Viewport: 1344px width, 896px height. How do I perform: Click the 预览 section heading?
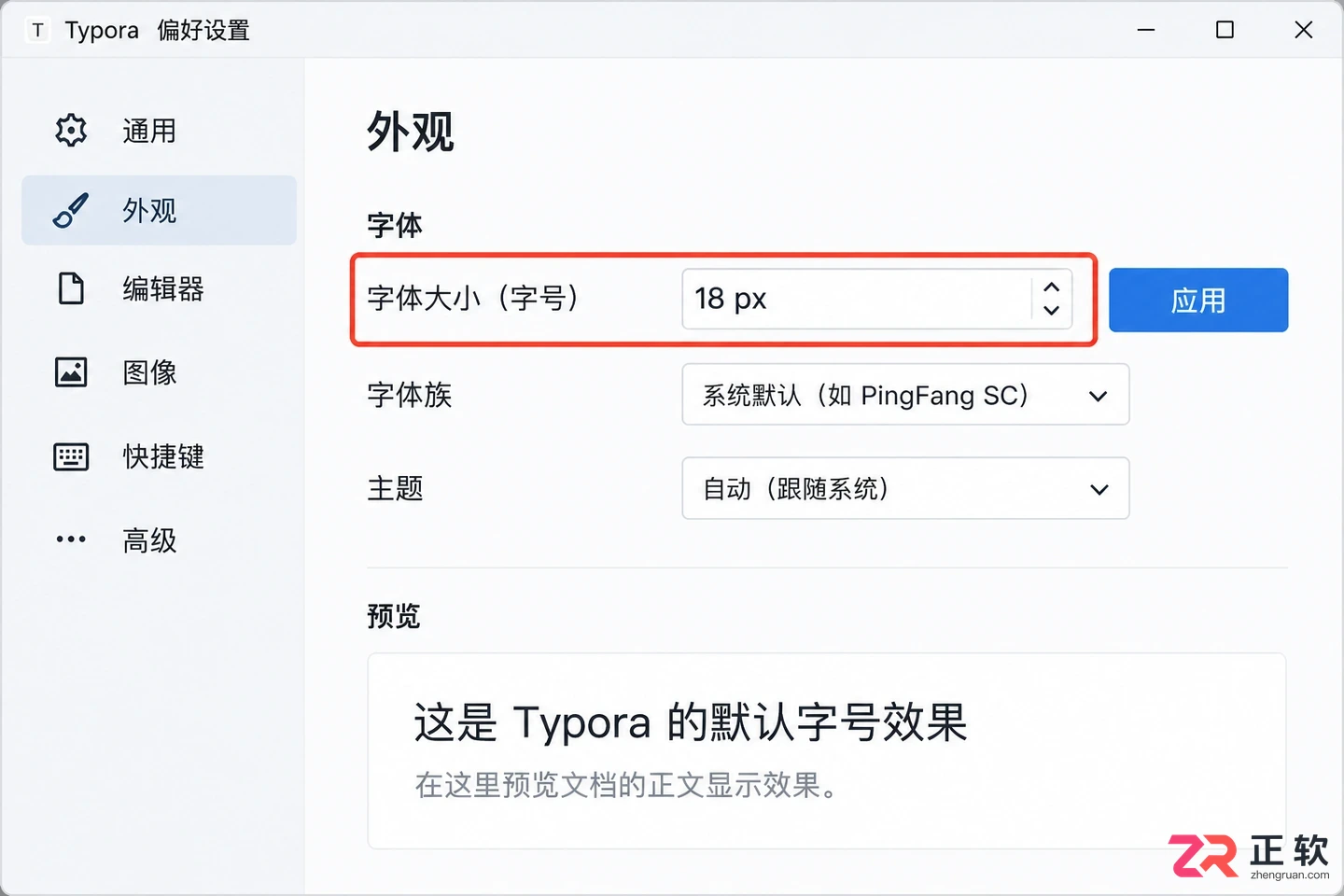point(394,616)
